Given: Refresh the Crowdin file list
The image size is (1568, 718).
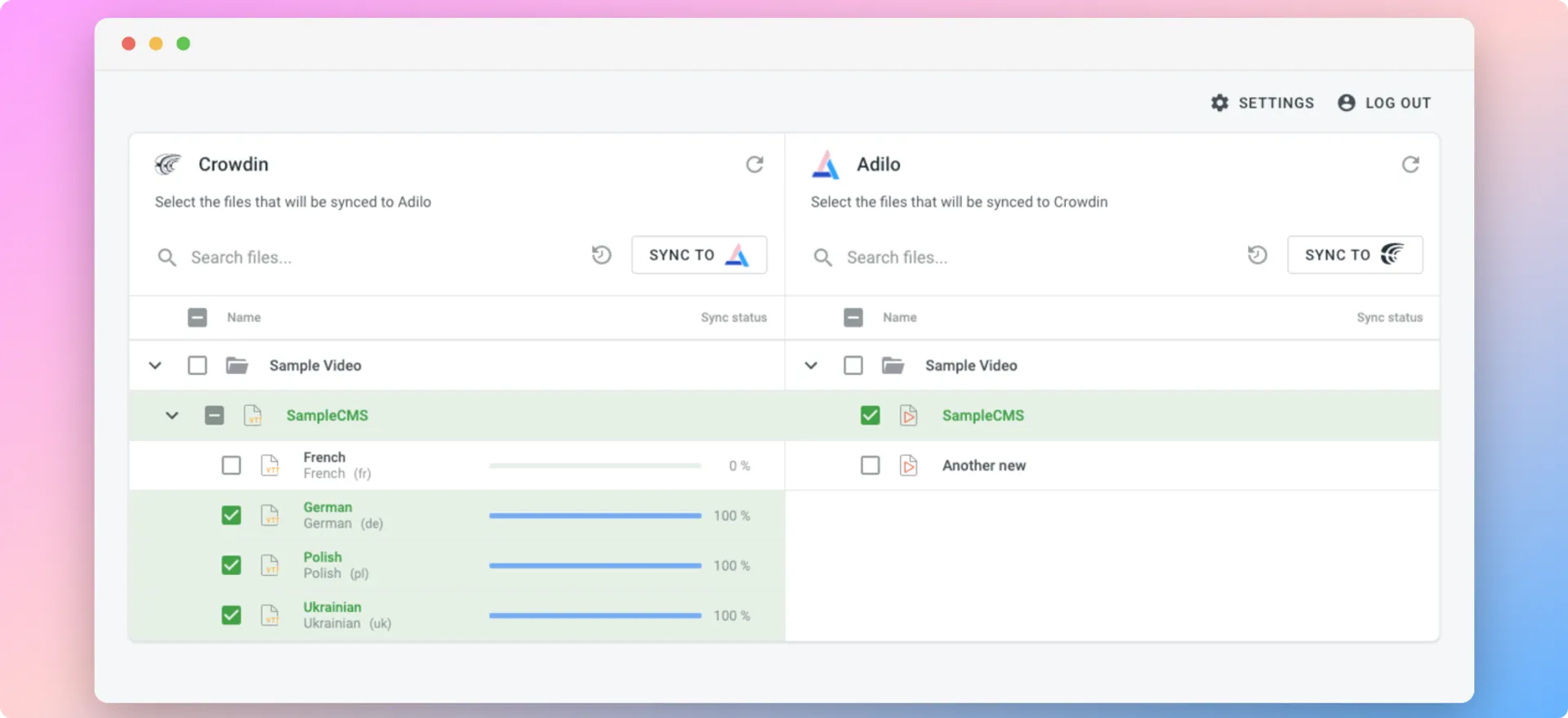Looking at the screenshot, I should point(755,165).
